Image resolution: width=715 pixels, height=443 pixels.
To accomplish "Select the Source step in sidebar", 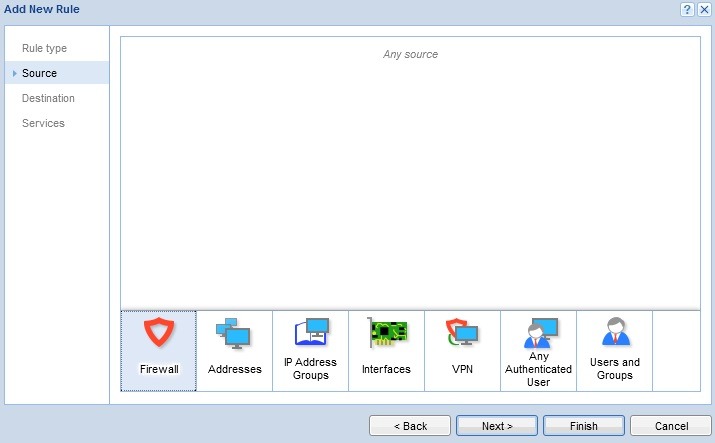I will pos(40,73).
